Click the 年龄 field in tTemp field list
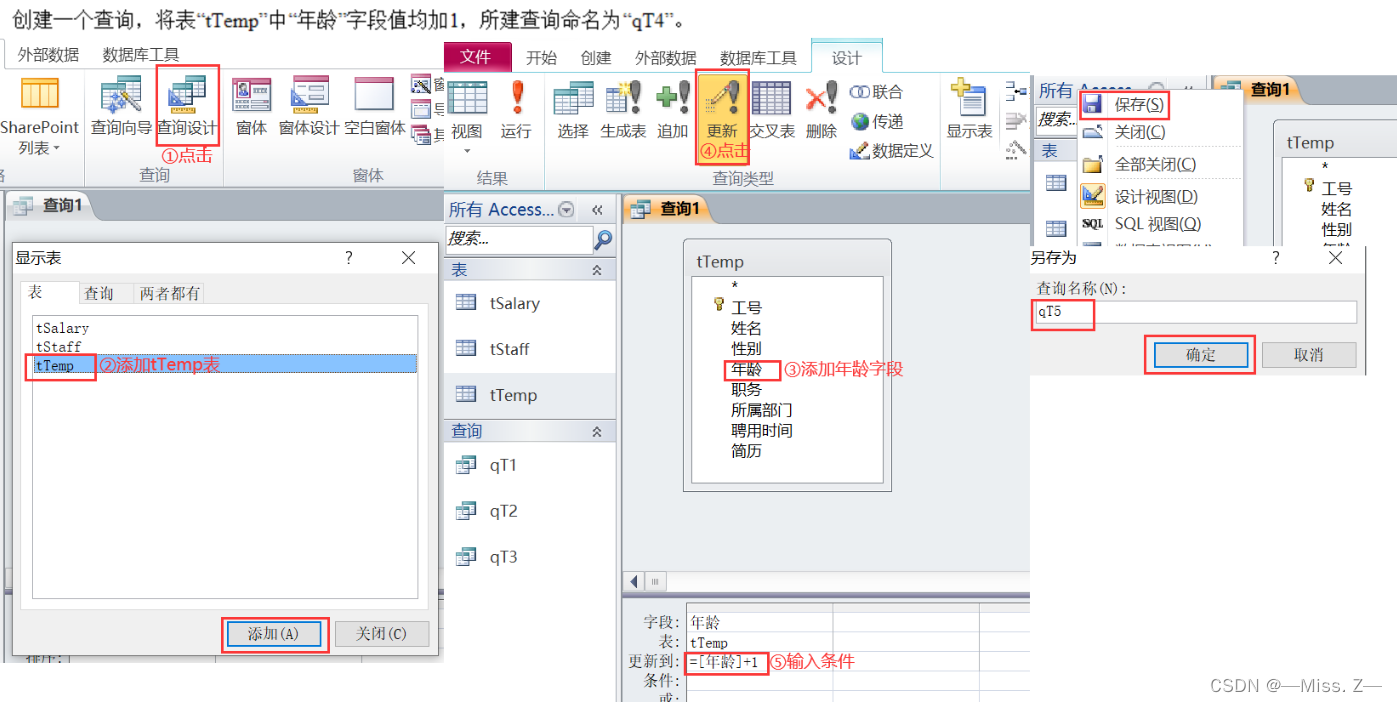Viewport: 1397px width, 702px height. tap(746, 369)
